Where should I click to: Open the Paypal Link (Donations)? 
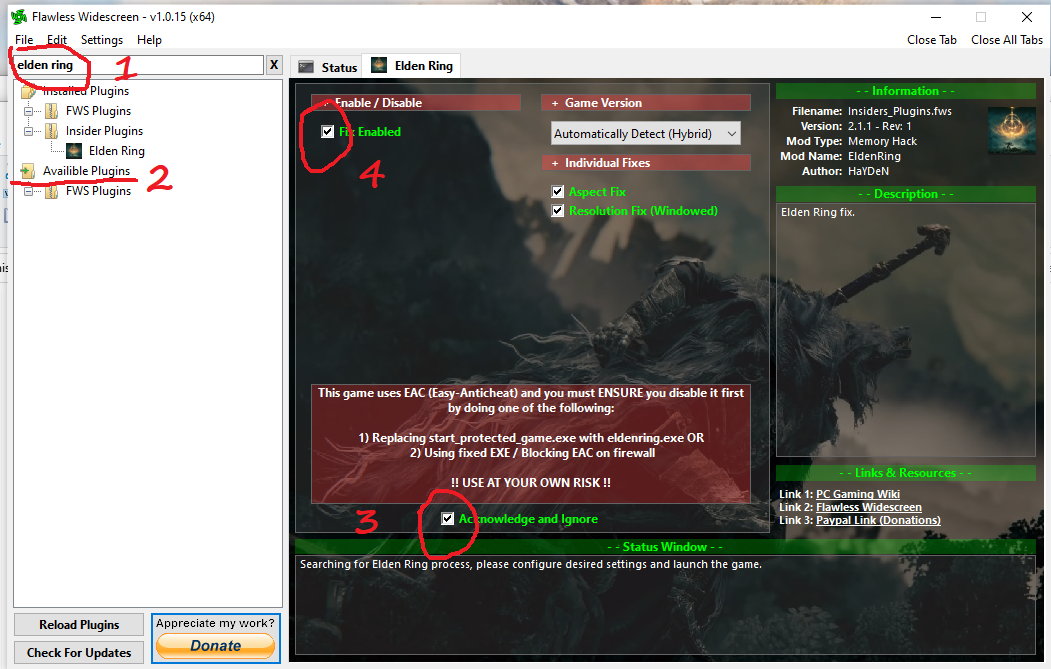(x=878, y=520)
